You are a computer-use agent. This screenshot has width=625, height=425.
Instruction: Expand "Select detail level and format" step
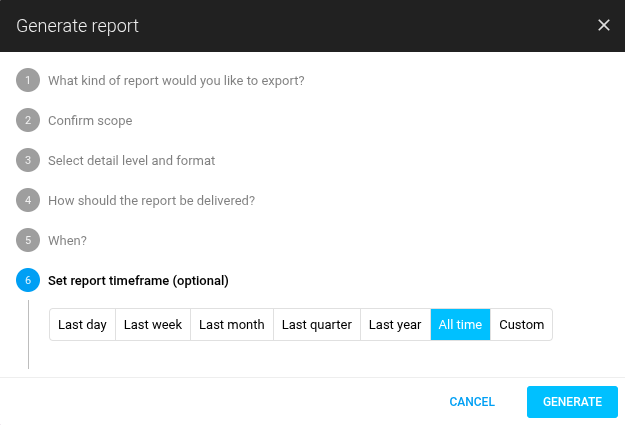pyautogui.click(x=131, y=160)
